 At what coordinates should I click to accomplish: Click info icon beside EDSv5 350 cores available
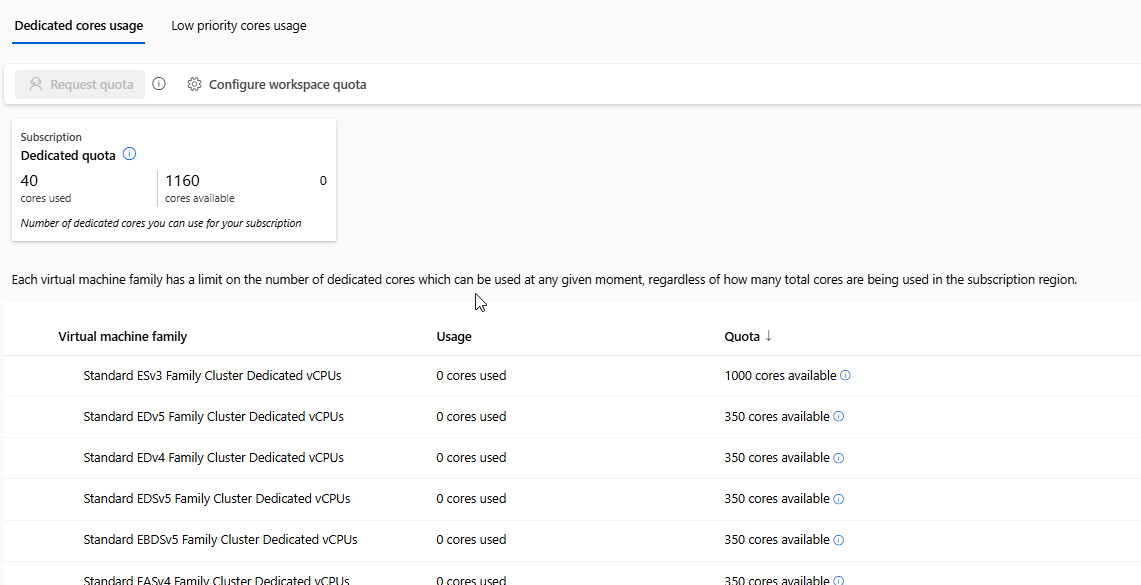(838, 498)
